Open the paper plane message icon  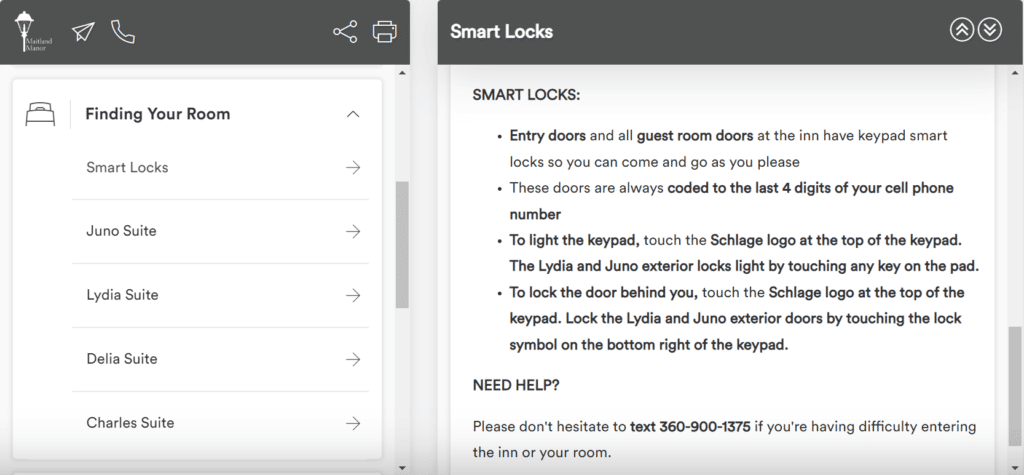[83, 32]
